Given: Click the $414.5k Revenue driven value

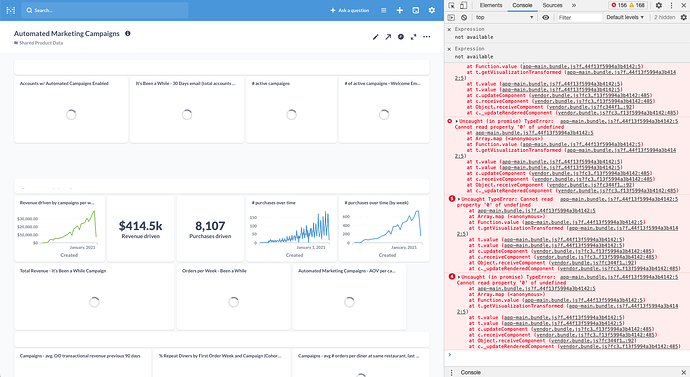Looking at the screenshot, I should coord(140,226).
